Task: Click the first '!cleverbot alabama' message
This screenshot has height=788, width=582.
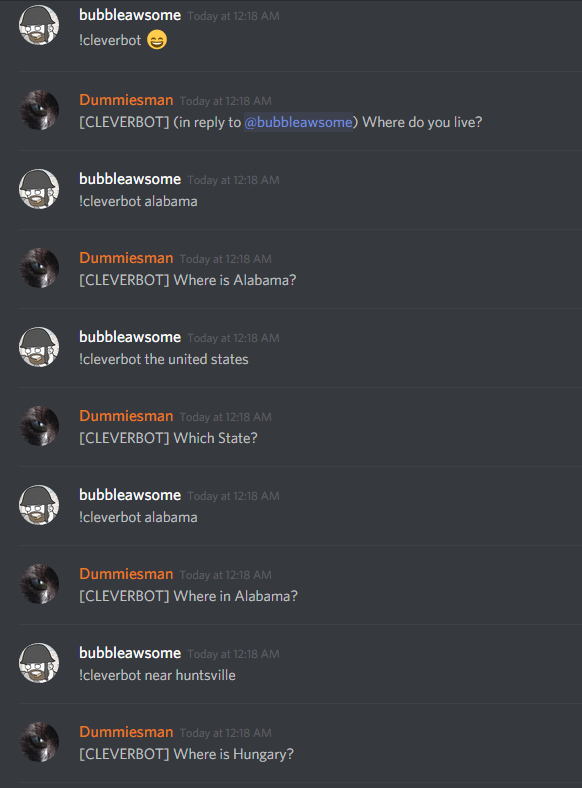Action: [138, 202]
